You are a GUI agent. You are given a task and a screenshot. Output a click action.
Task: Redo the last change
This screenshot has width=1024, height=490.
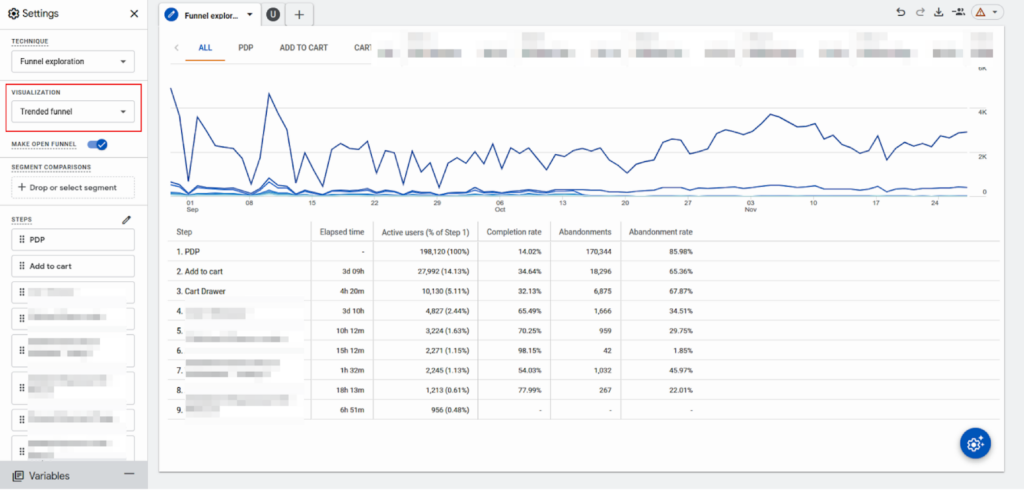coord(920,12)
